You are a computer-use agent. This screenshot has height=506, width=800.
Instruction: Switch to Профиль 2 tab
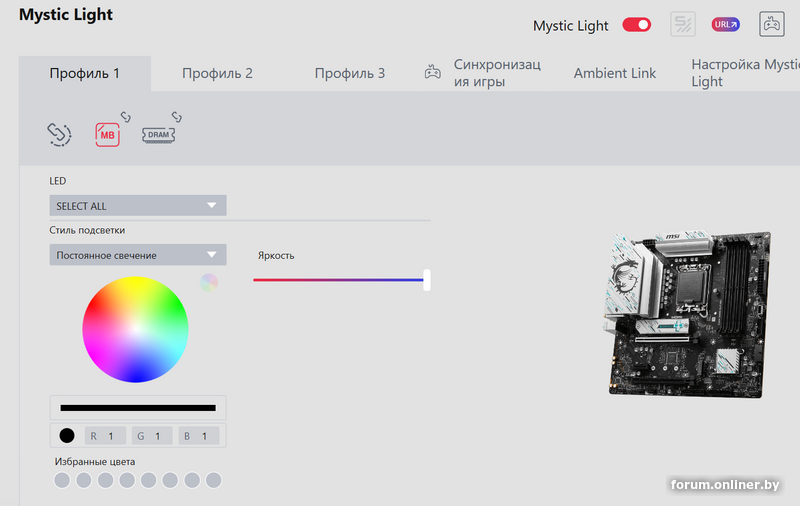click(217, 73)
